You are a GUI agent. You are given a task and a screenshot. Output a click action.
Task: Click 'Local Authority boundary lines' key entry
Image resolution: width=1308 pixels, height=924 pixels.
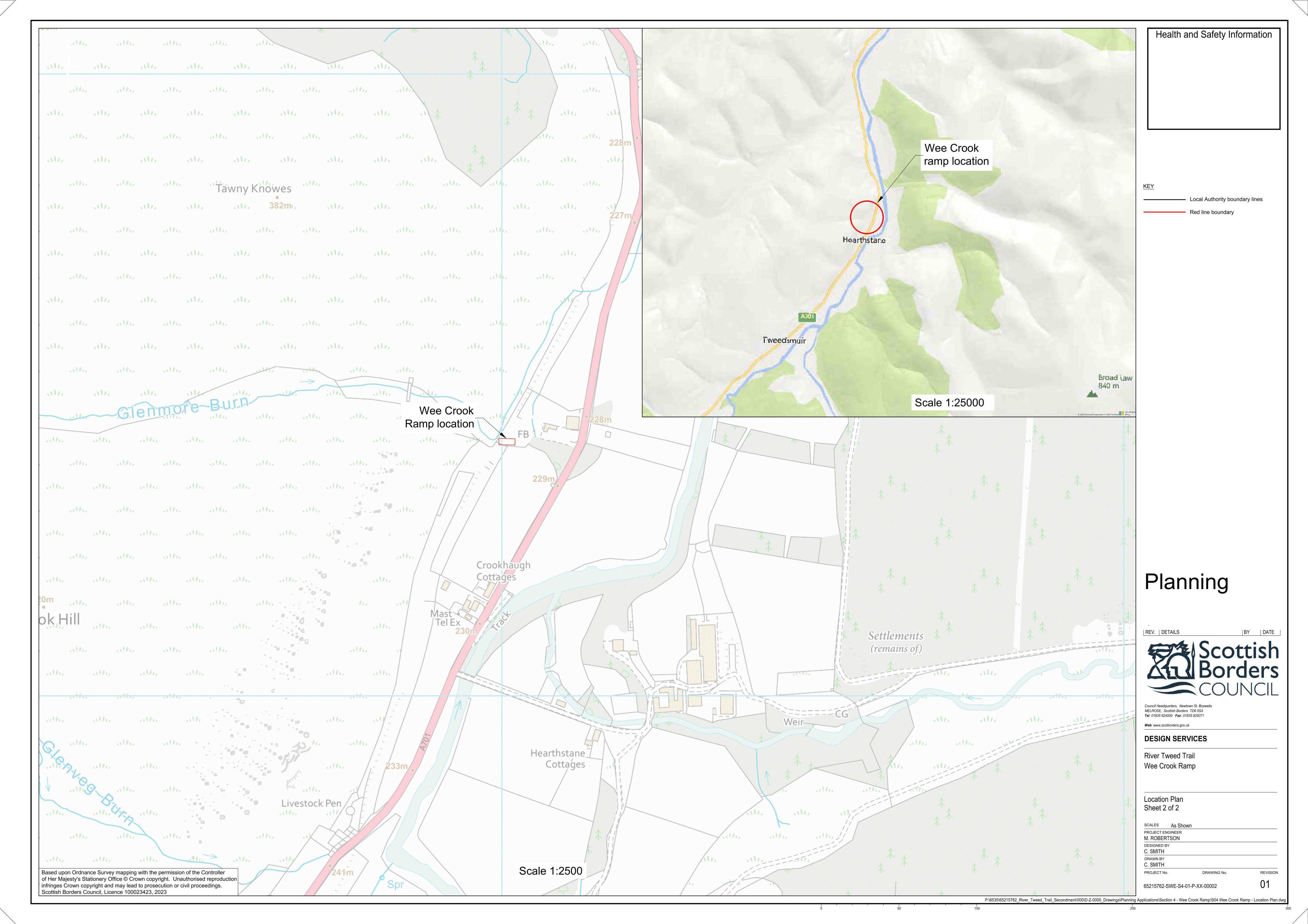1226,199
